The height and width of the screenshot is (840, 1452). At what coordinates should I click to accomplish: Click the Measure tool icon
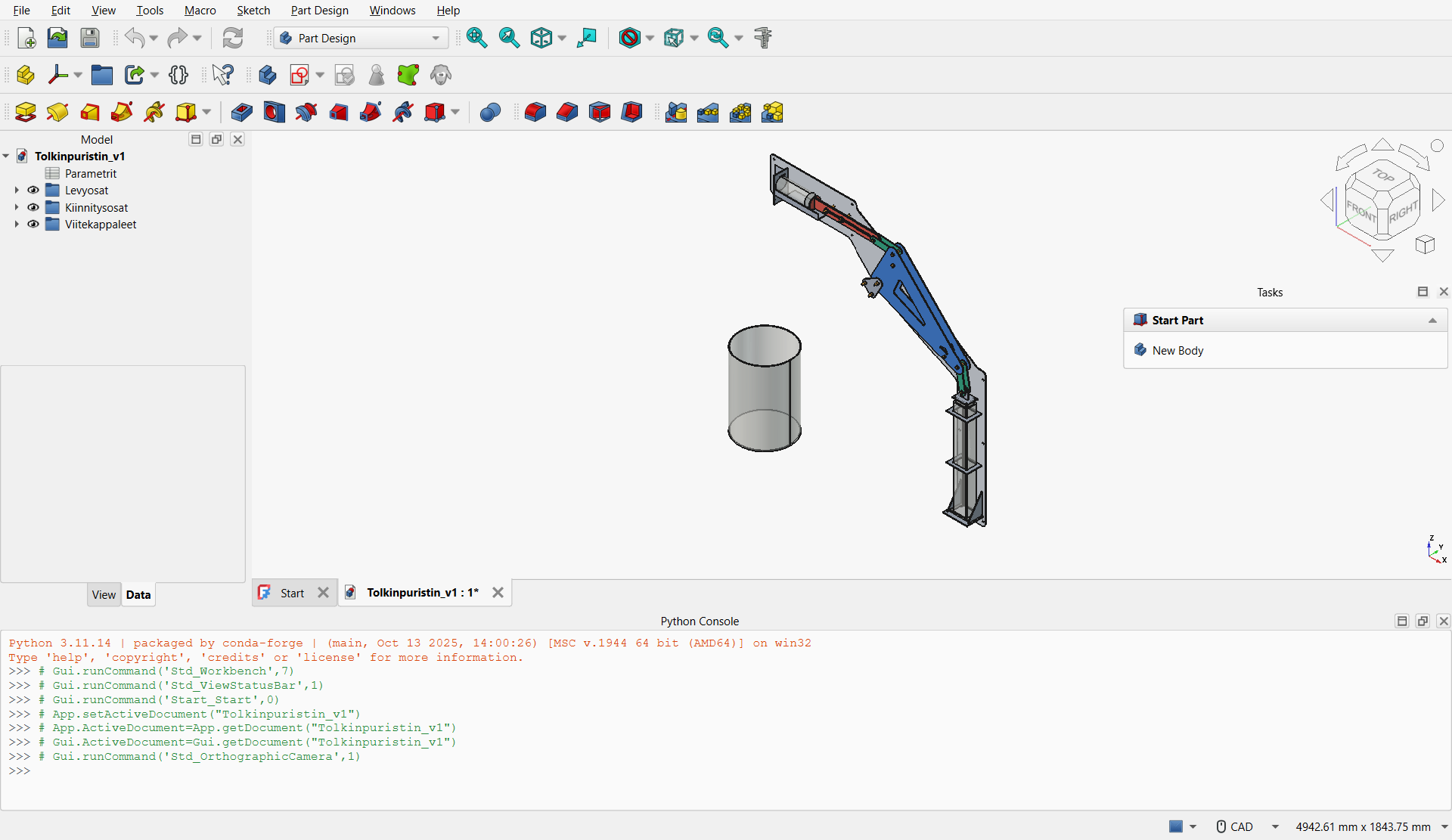[x=763, y=38]
